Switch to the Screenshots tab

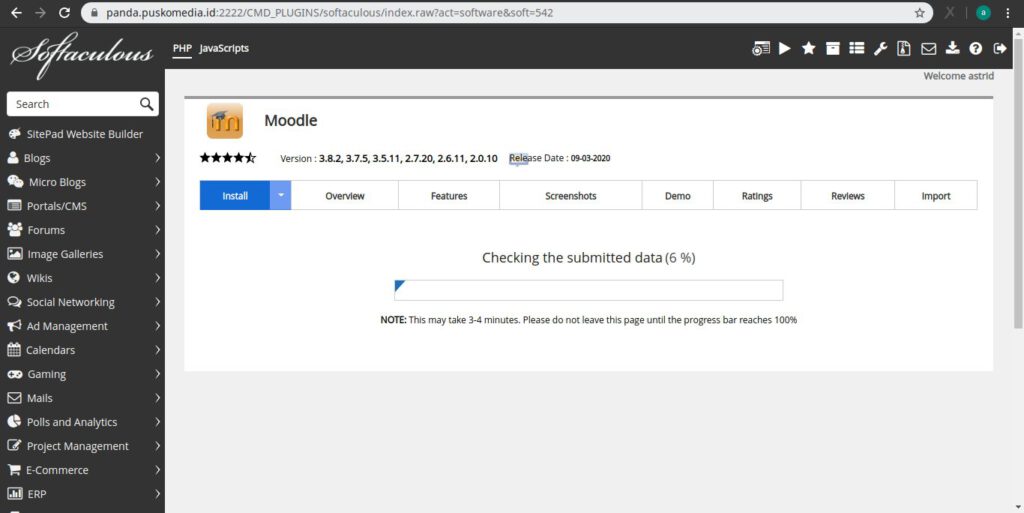571,195
